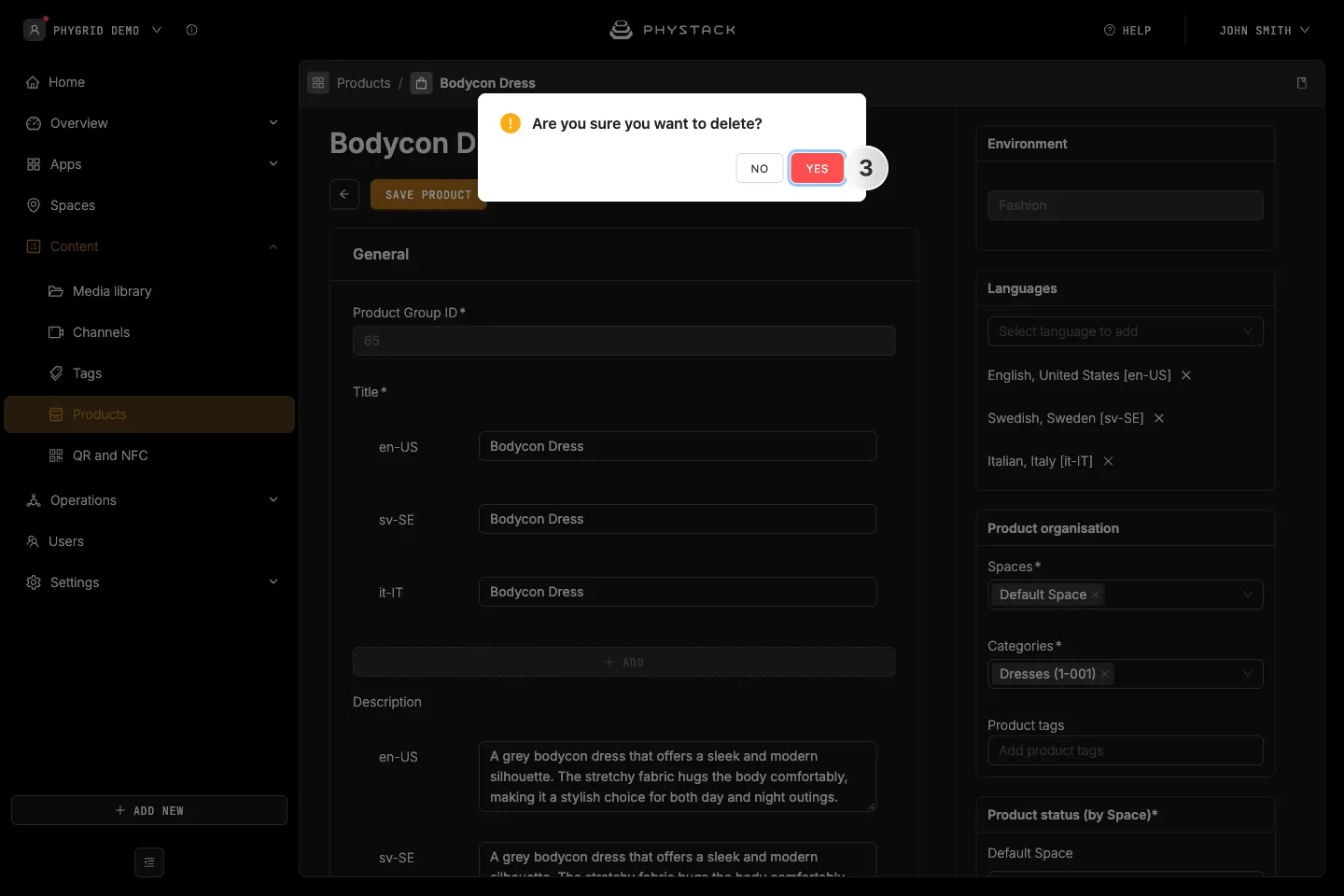Remove the Default Space chip
The width and height of the screenshot is (1344, 896).
pos(1096,595)
